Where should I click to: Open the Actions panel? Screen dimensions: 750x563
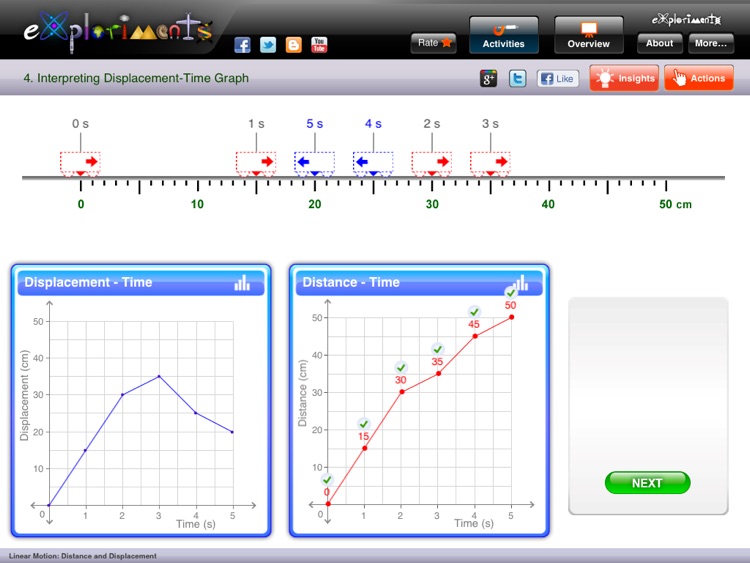(699, 78)
